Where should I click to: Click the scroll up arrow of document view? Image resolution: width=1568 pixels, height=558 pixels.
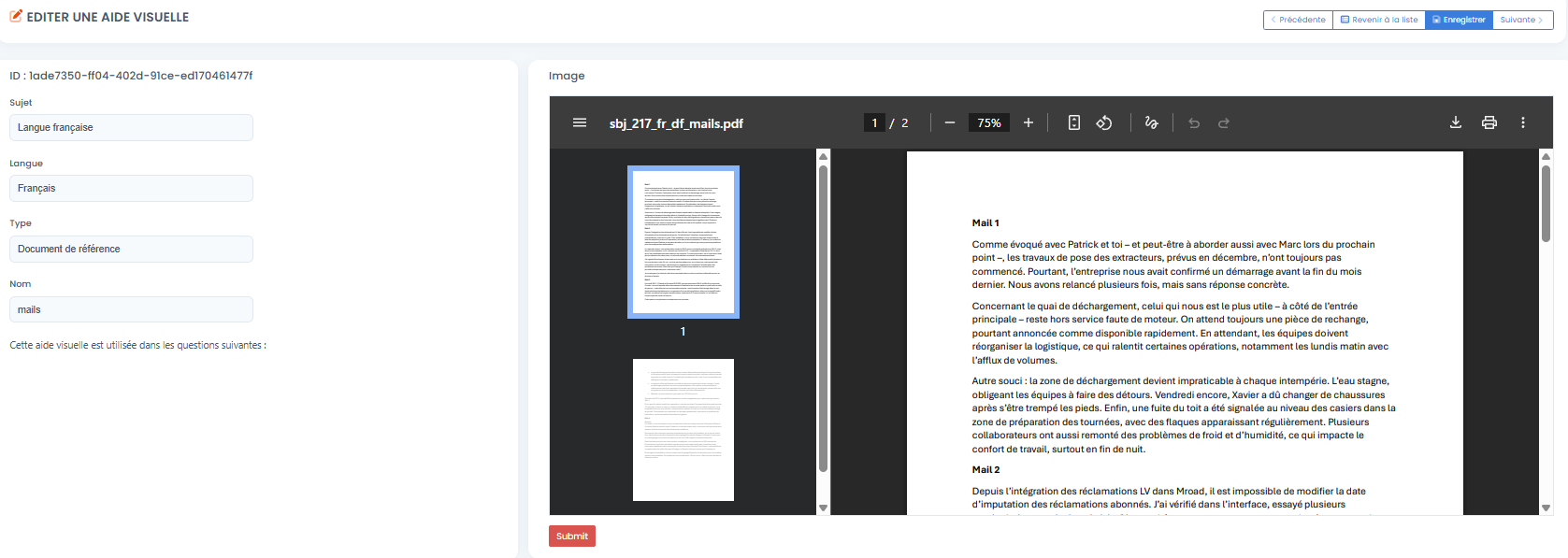(x=1546, y=156)
